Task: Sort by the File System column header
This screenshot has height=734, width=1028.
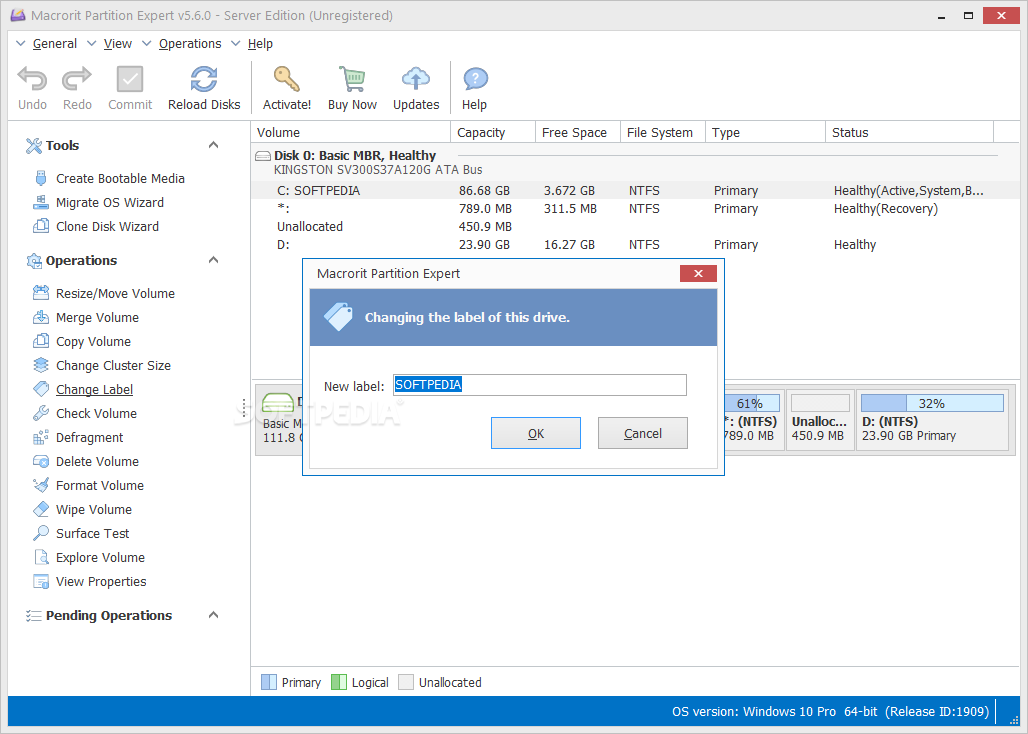Action: point(663,132)
